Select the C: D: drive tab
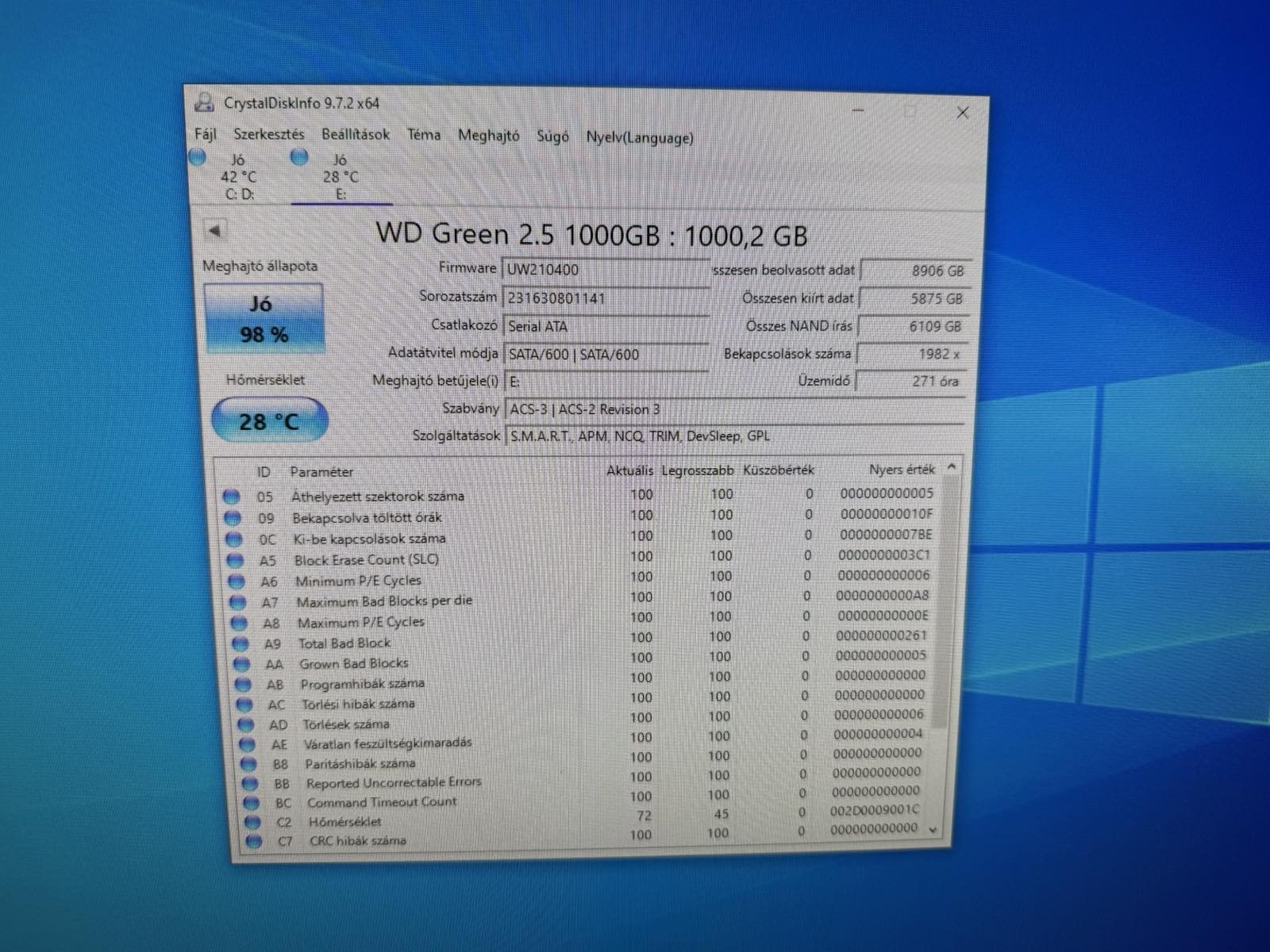This screenshot has height=952, width=1270. click(239, 176)
